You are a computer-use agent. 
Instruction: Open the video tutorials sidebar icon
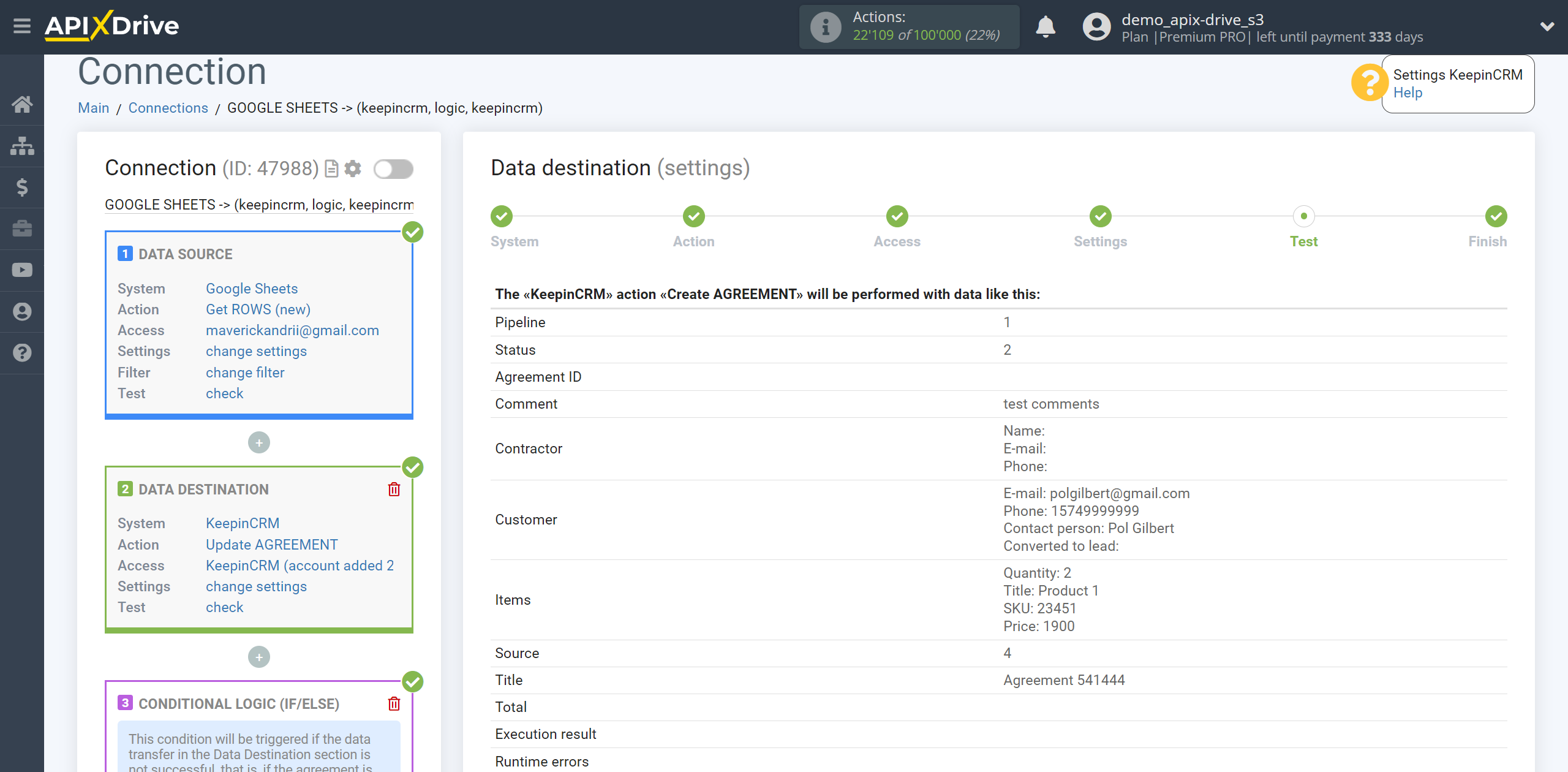(x=22, y=270)
